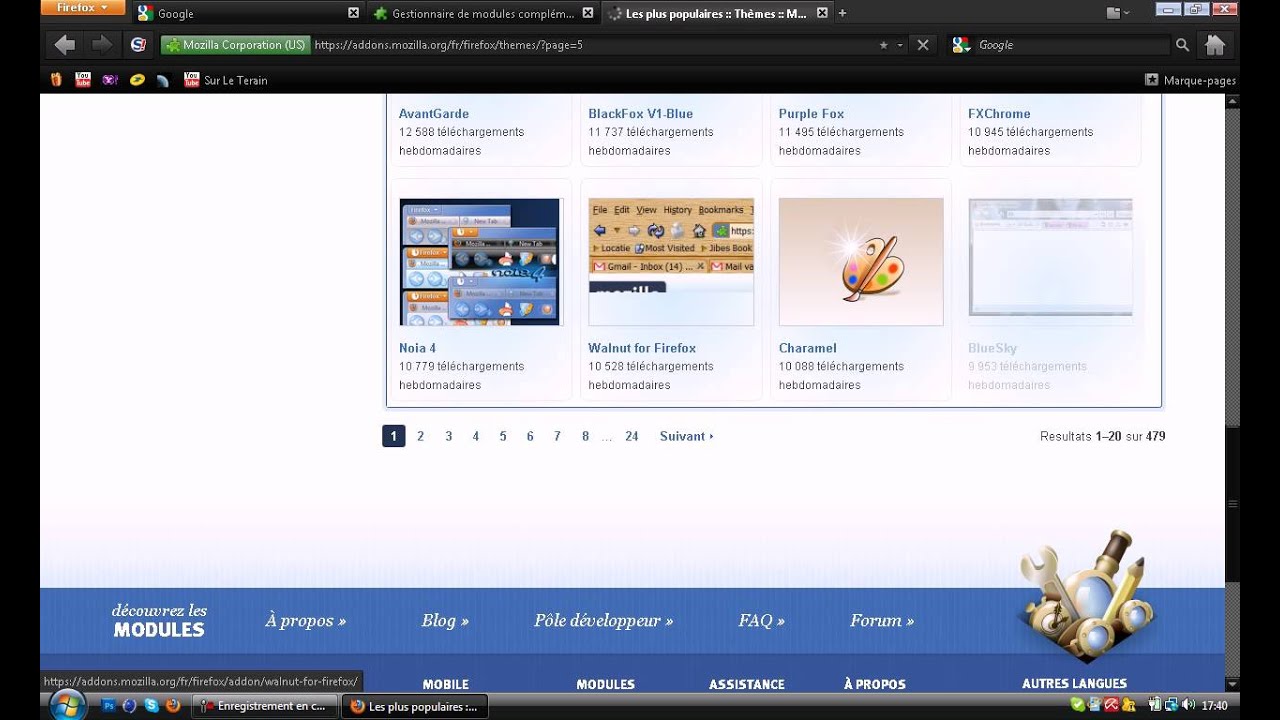1280x720 pixels.
Task: Click the Forward navigation arrow
Action: click(102, 45)
